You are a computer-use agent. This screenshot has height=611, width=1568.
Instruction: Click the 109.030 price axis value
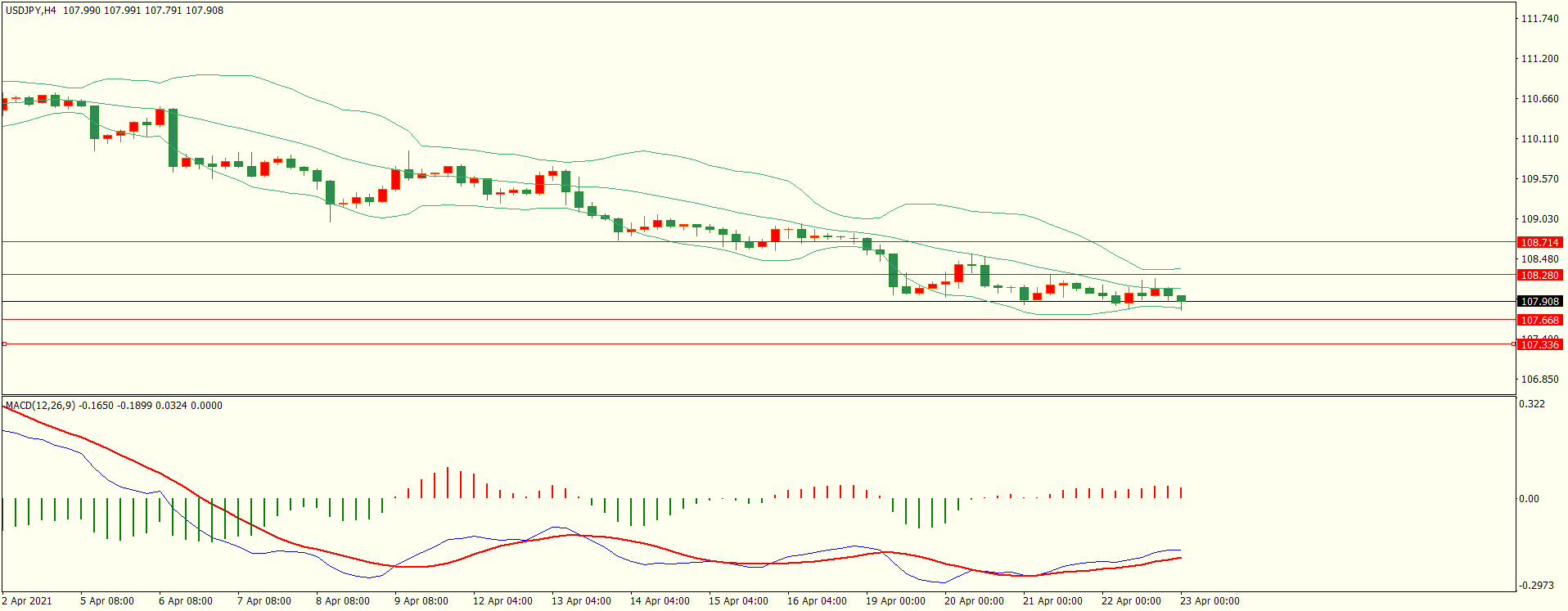(1539, 219)
